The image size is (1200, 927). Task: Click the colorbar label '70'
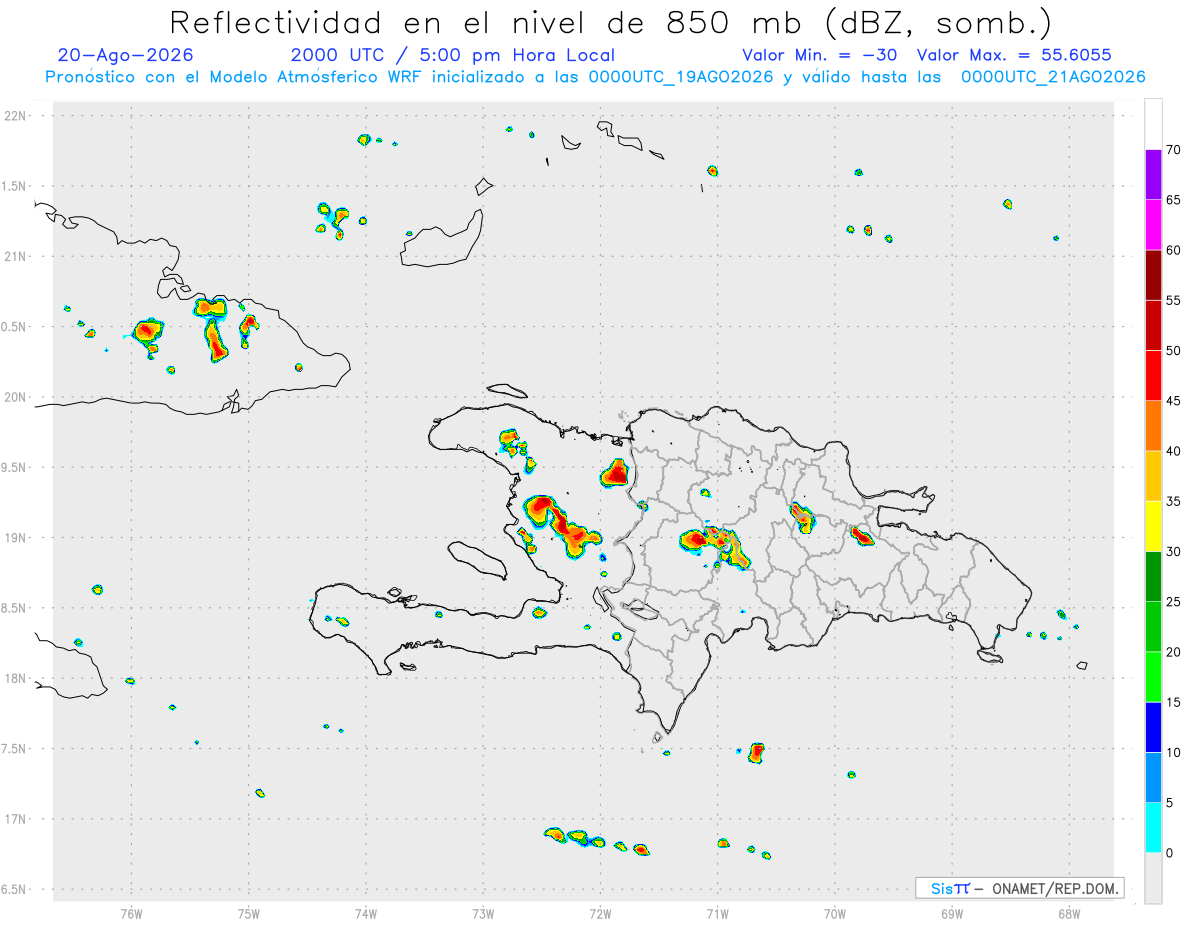tap(1174, 150)
